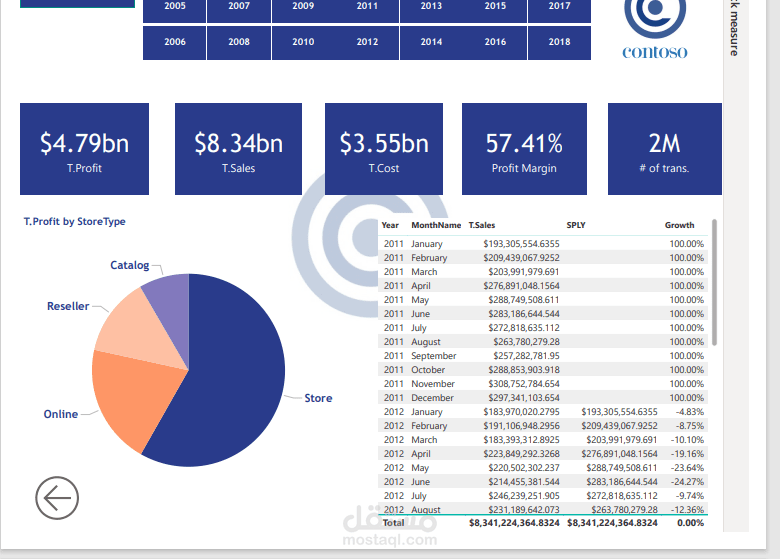
Task: Click April 2011 sales $276,891,048.1564
Action: pos(521,285)
